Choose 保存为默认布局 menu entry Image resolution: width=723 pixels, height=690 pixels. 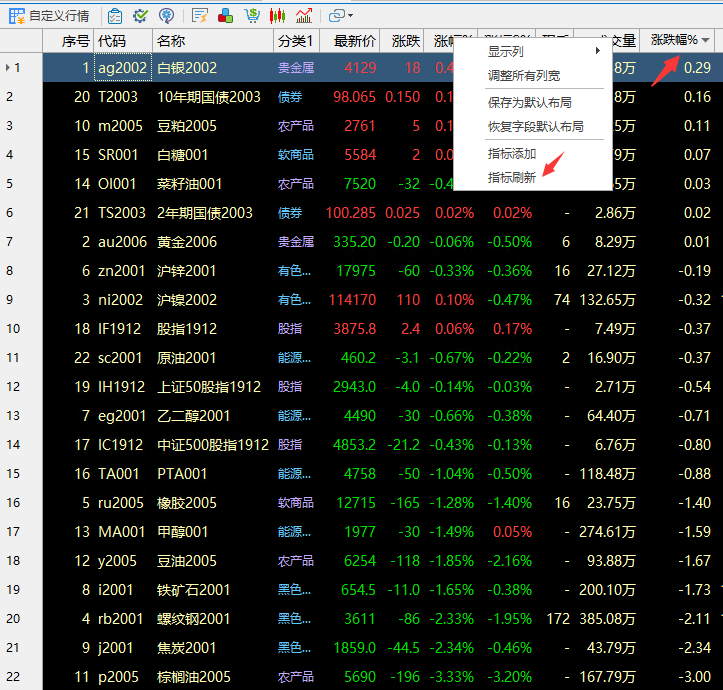(530, 102)
